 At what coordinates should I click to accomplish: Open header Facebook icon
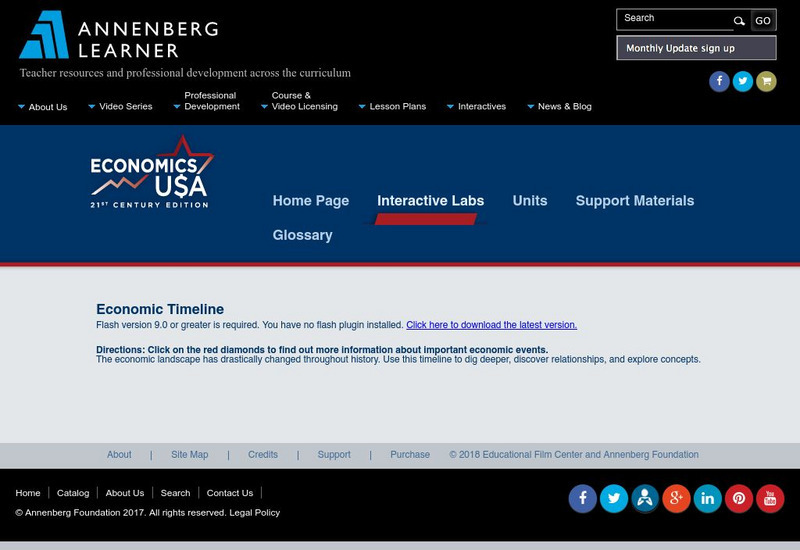click(719, 81)
